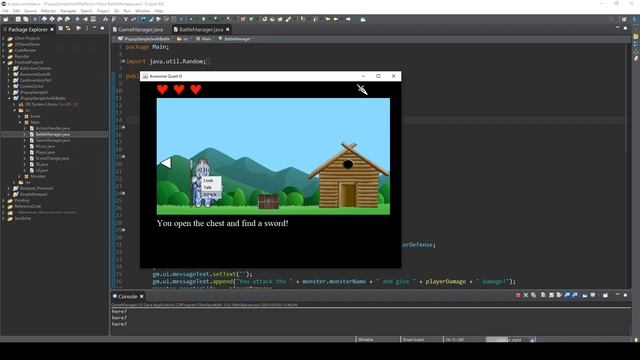Image resolution: width=640 pixels, height=360 pixels.
Task: Expand the folded import statement in the editor
Action: (123, 61)
